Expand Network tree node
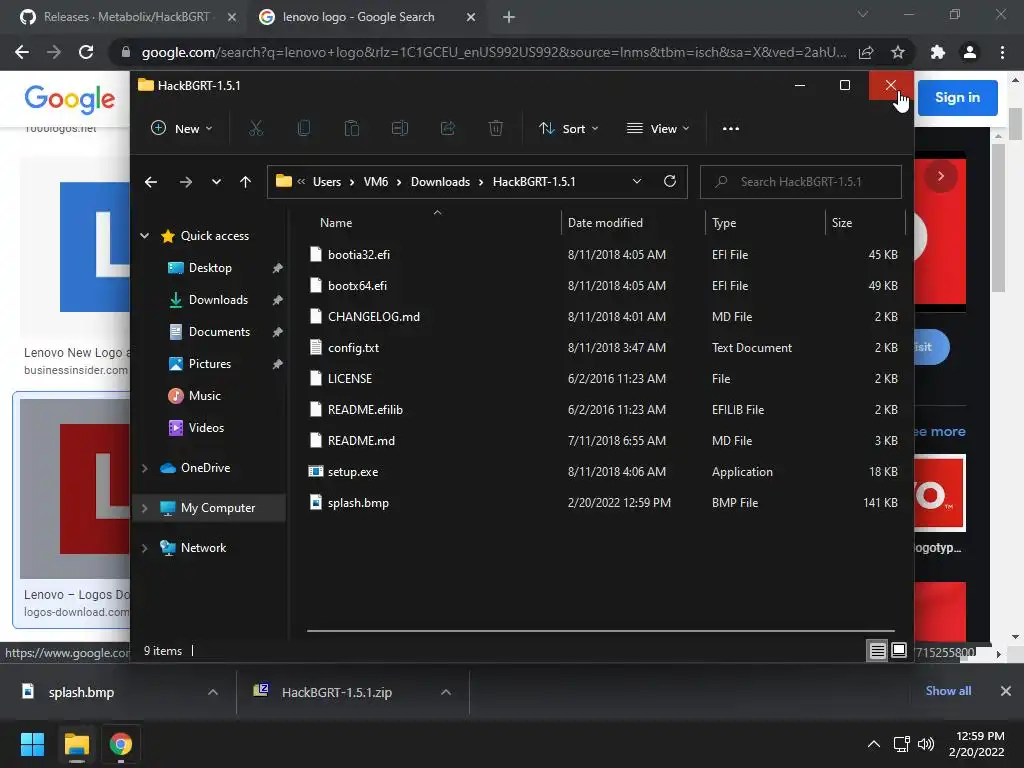 [x=145, y=548]
